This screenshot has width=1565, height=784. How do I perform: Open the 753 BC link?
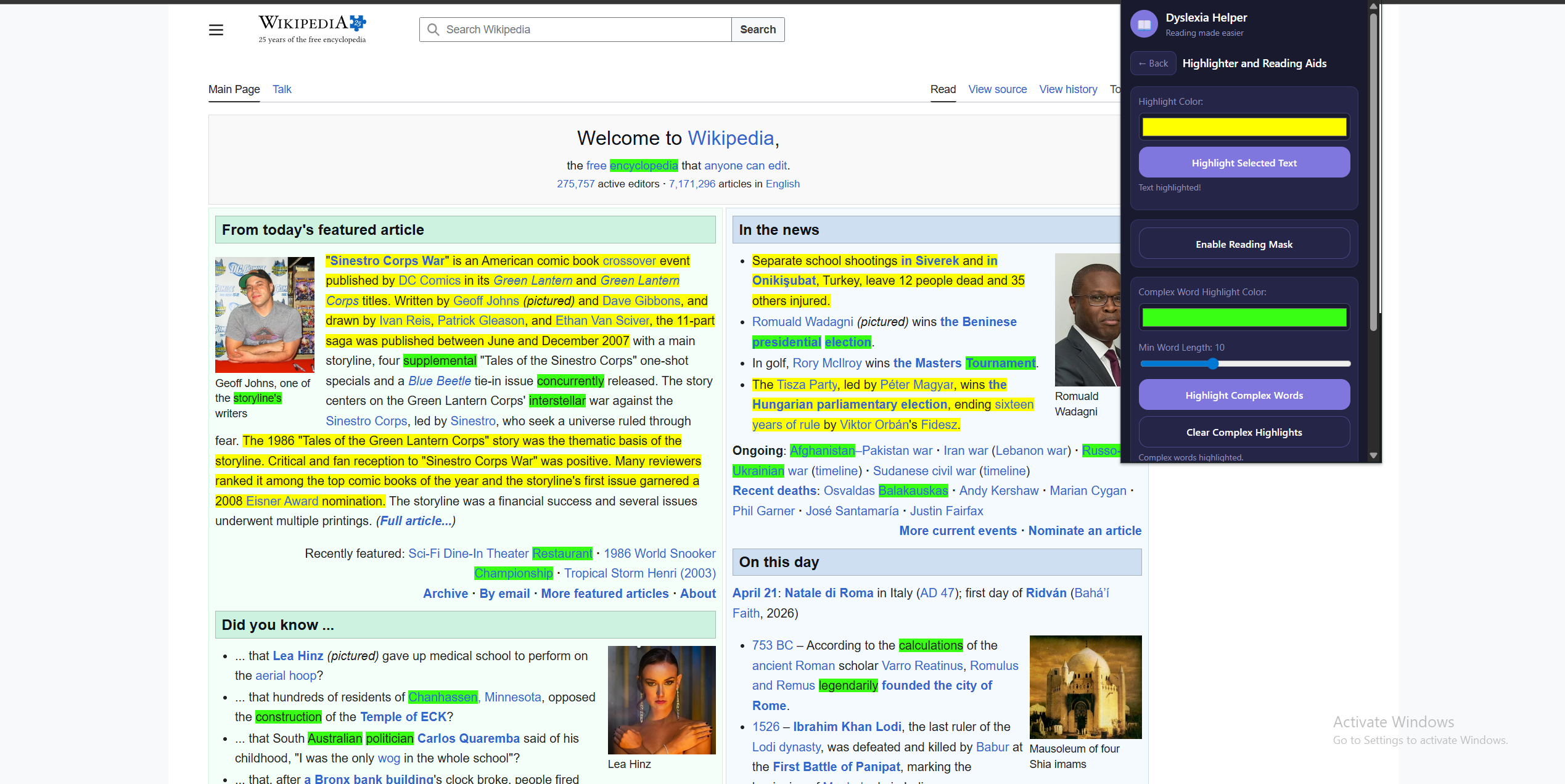[x=773, y=645]
